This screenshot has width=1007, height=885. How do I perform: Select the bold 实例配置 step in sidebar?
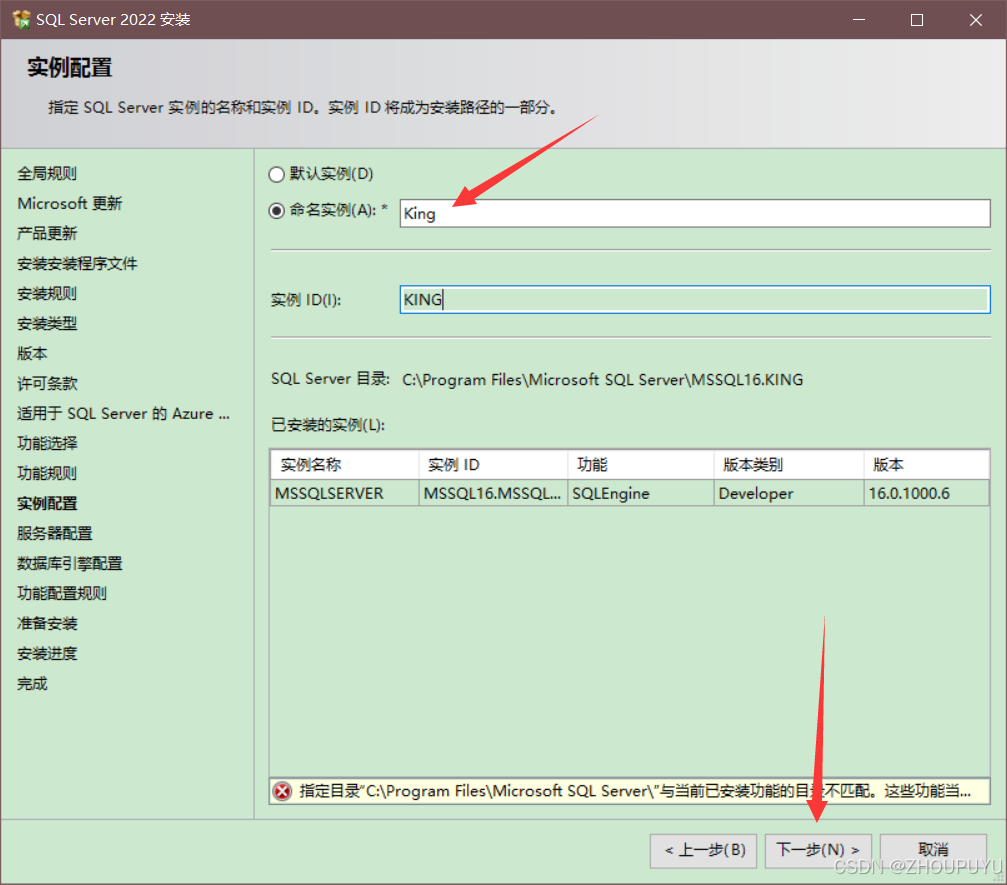[x=47, y=504]
